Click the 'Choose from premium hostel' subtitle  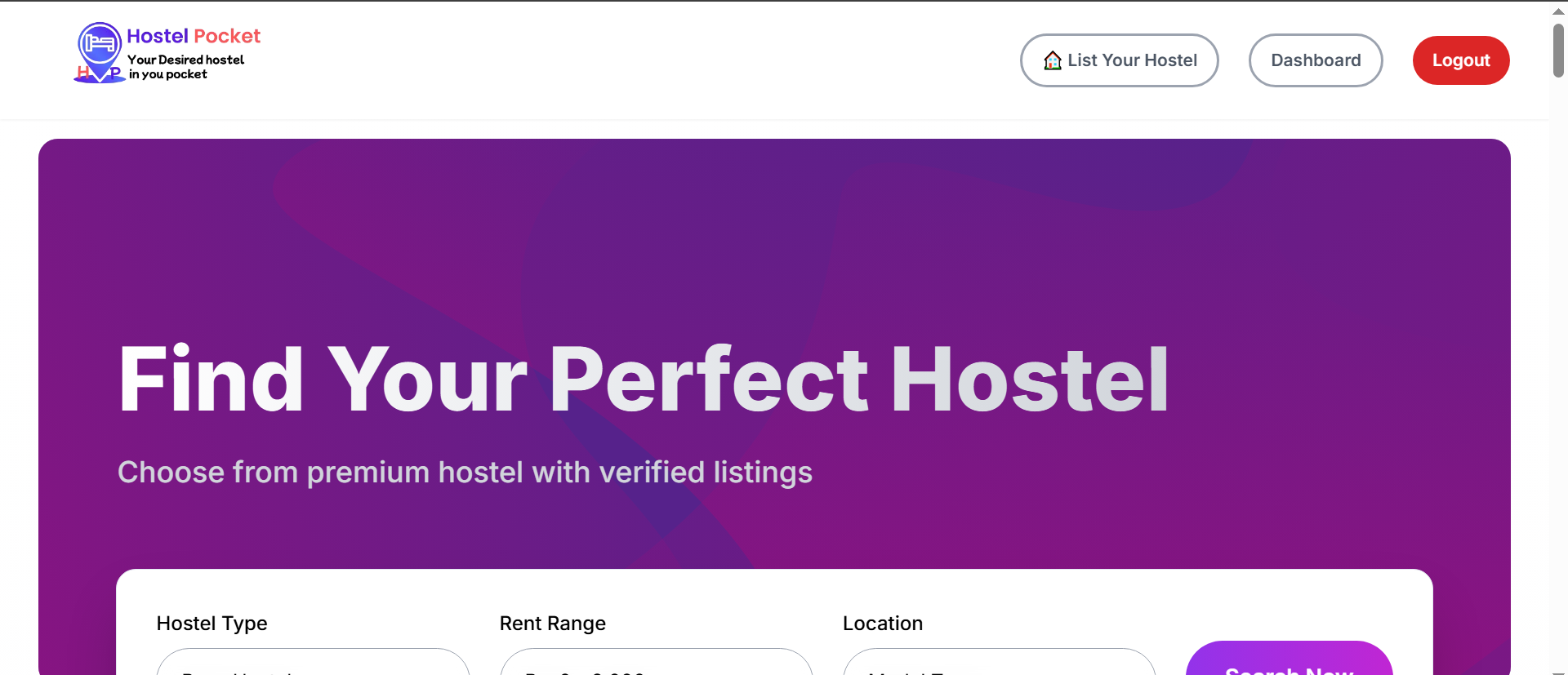465,473
